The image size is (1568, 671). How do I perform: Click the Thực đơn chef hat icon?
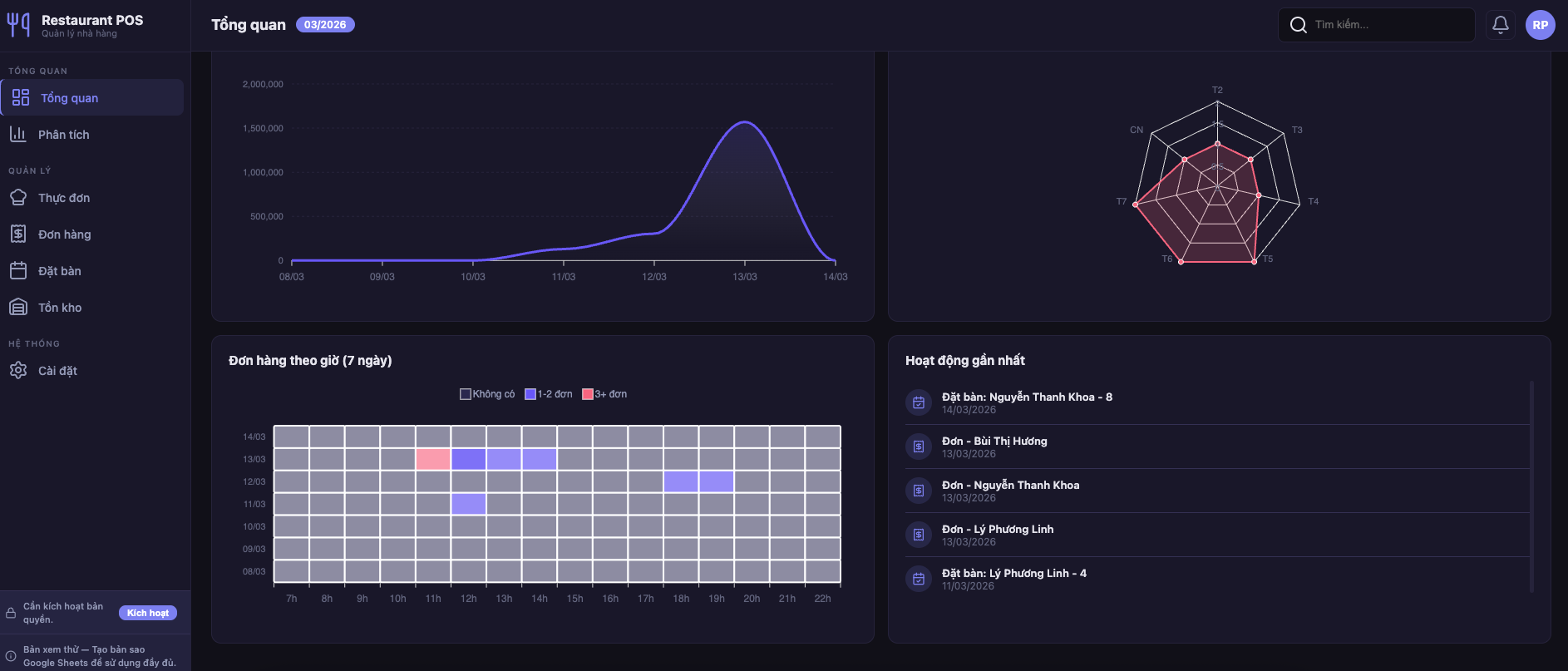click(18, 198)
